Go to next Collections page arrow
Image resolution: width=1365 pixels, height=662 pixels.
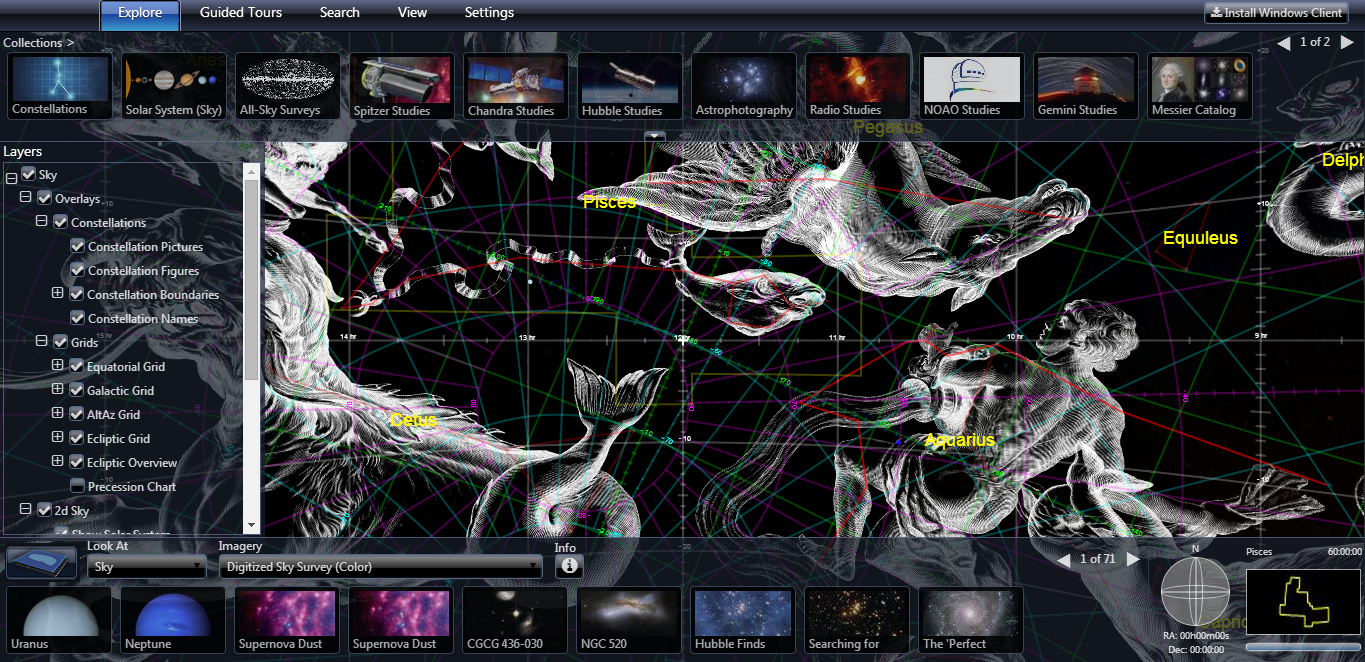(1346, 42)
